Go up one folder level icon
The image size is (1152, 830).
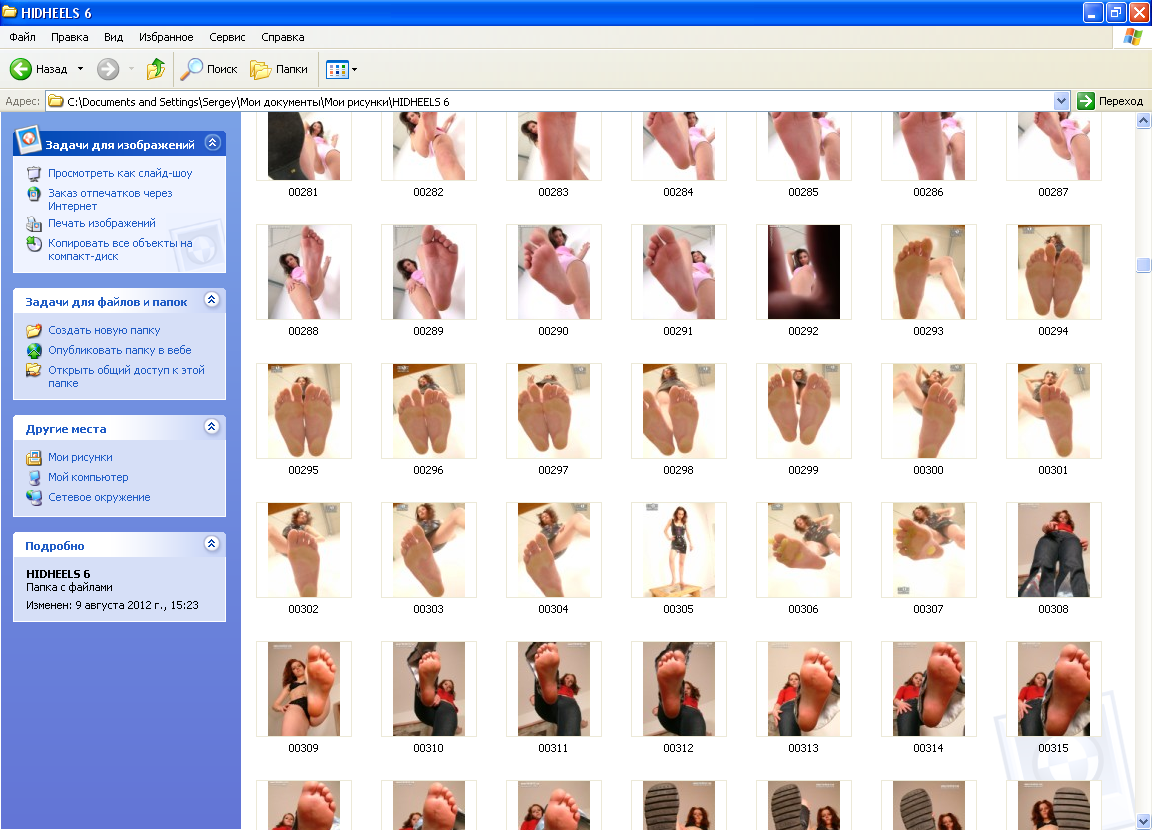pos(156,69)
